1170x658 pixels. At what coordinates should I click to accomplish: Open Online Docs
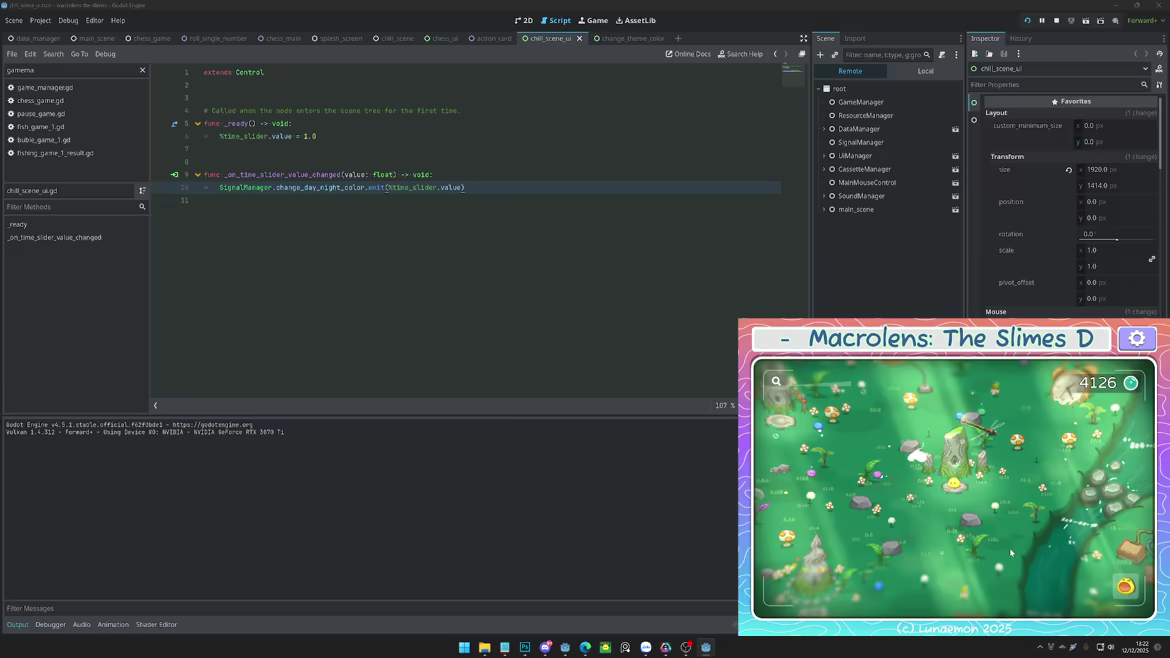(x=688, y=54)
